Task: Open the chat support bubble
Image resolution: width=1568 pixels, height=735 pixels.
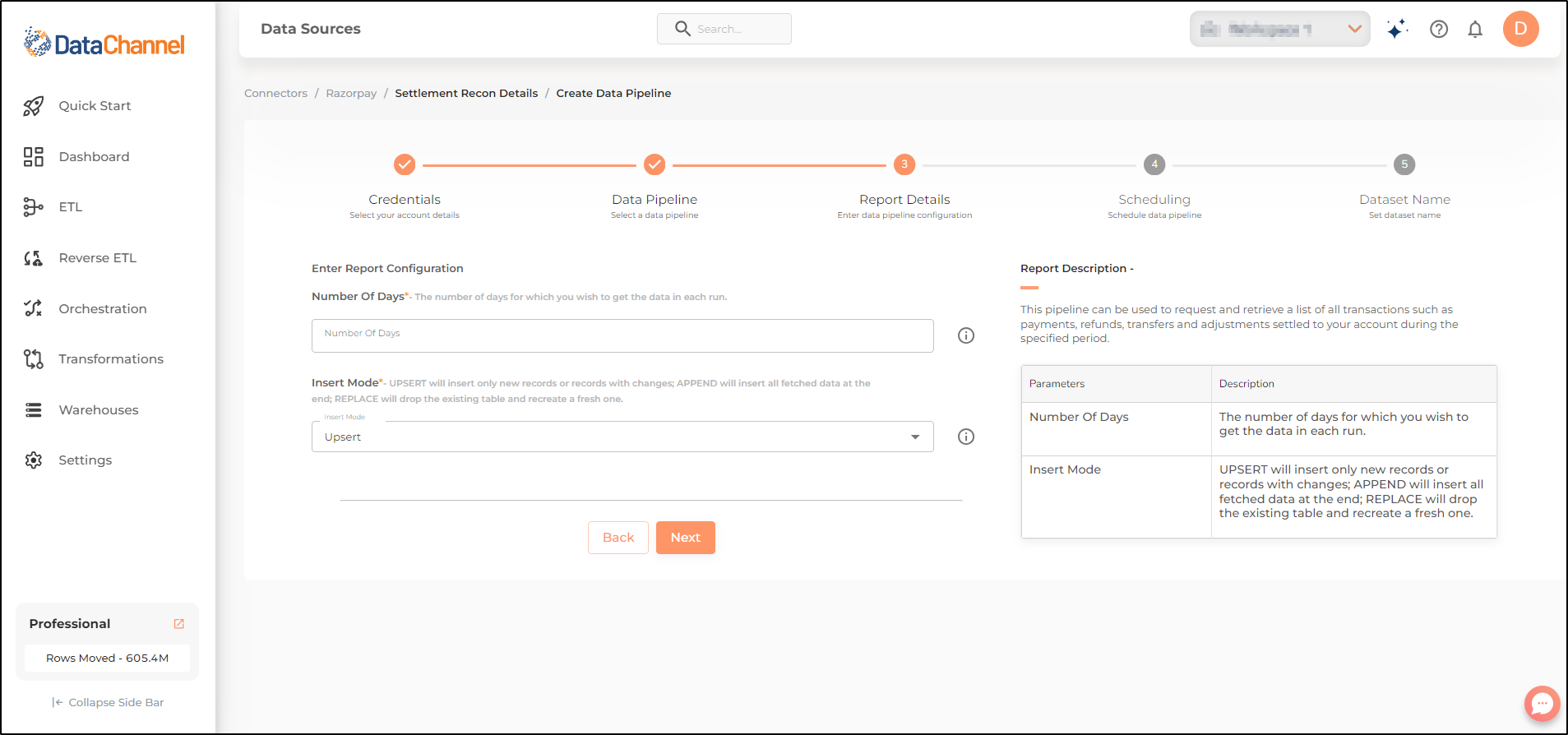Action: pyautogui.click(x=1543, y=704)
